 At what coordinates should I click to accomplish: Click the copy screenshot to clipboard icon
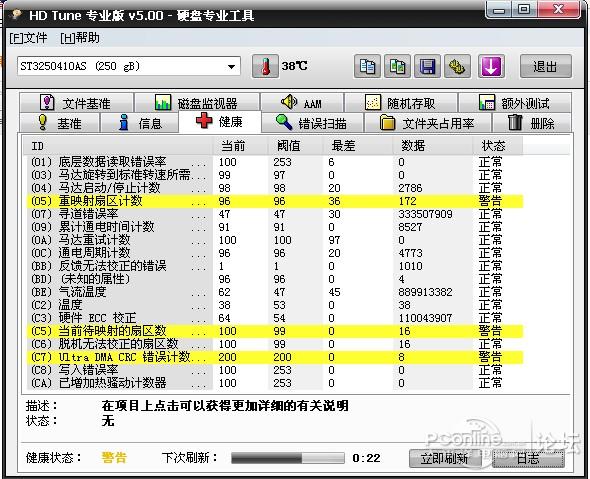(x=397, y=66)
